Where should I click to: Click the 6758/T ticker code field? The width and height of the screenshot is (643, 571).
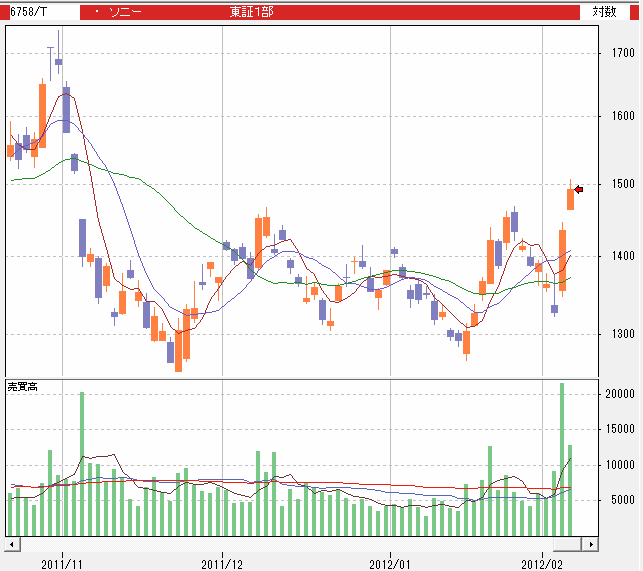click(44, 11)
